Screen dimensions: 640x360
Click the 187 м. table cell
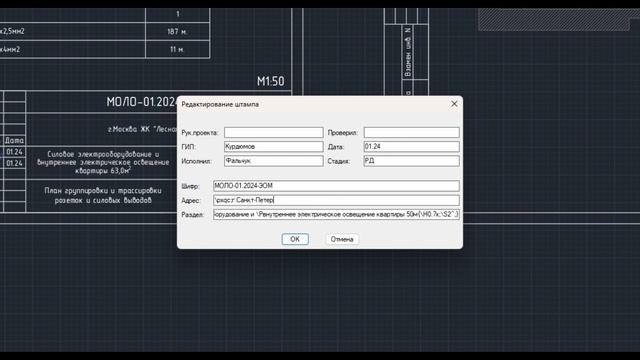[177, 31]
